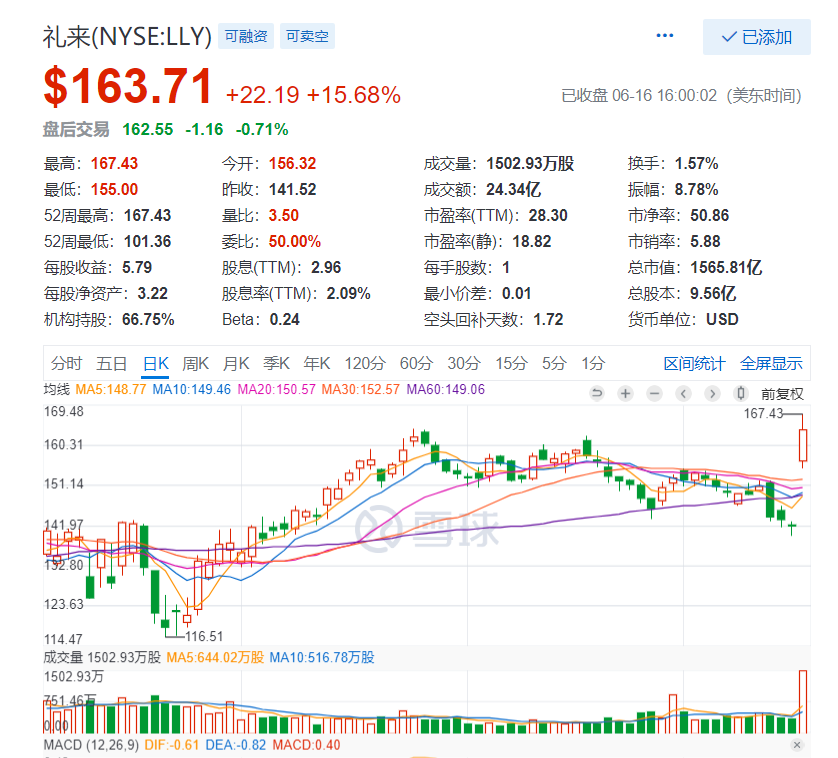Switch to the 五日 chart tab
Viewport: 838px width, 758px height.
pos(112,363)
